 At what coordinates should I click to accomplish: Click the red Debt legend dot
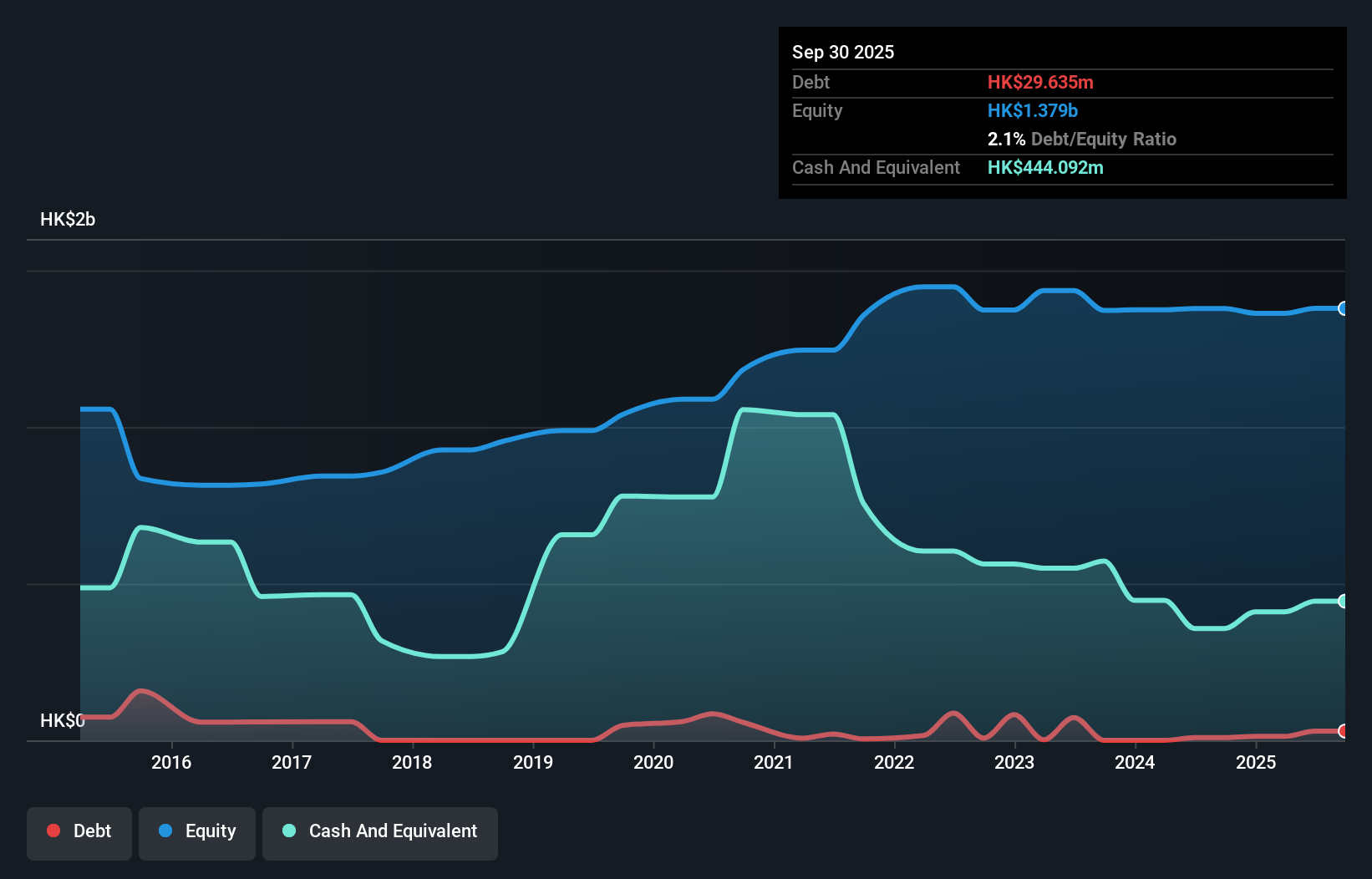[x=53, y=831]
